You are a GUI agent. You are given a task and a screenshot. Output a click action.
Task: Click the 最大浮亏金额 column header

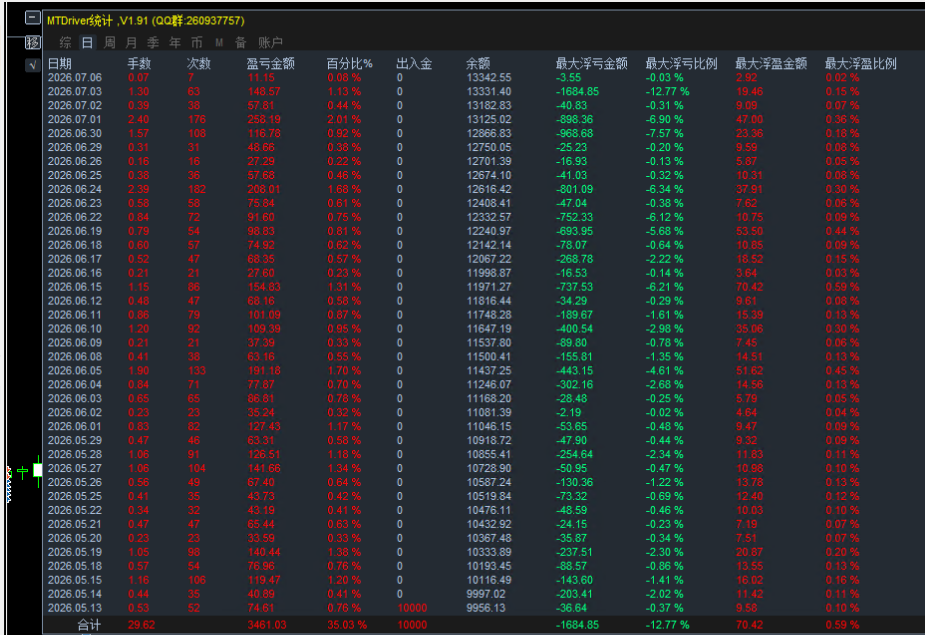coord(591,64)
